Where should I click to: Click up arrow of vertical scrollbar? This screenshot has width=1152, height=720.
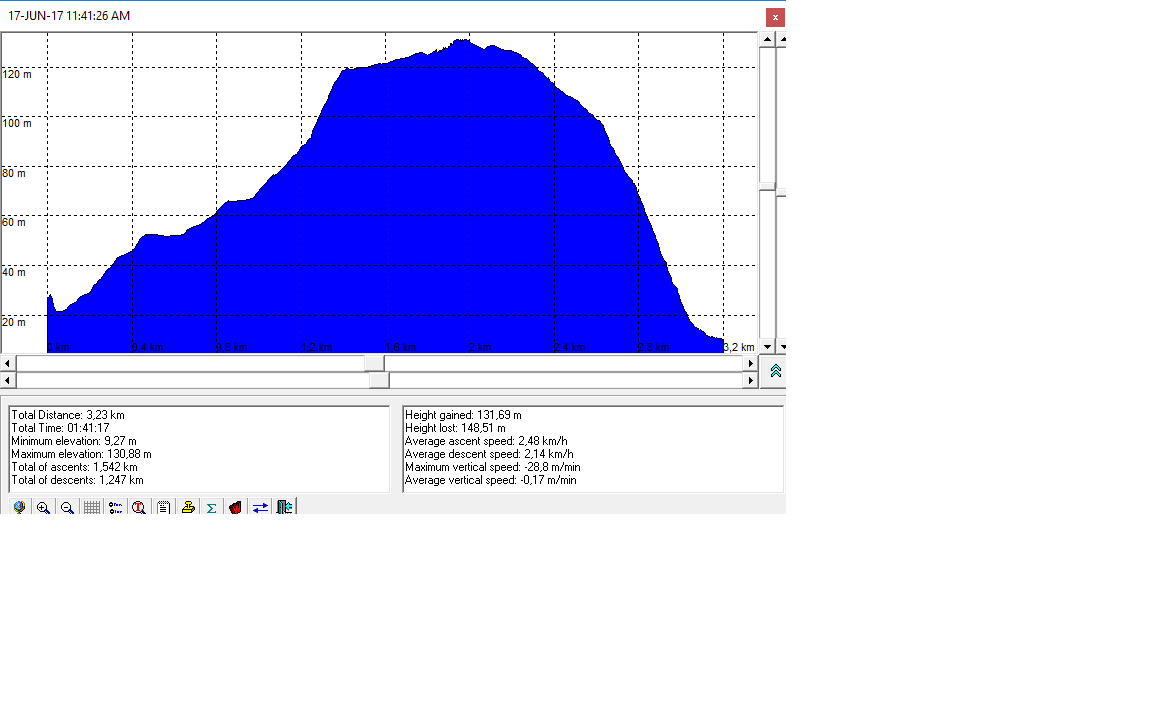(x=767, y=39)
